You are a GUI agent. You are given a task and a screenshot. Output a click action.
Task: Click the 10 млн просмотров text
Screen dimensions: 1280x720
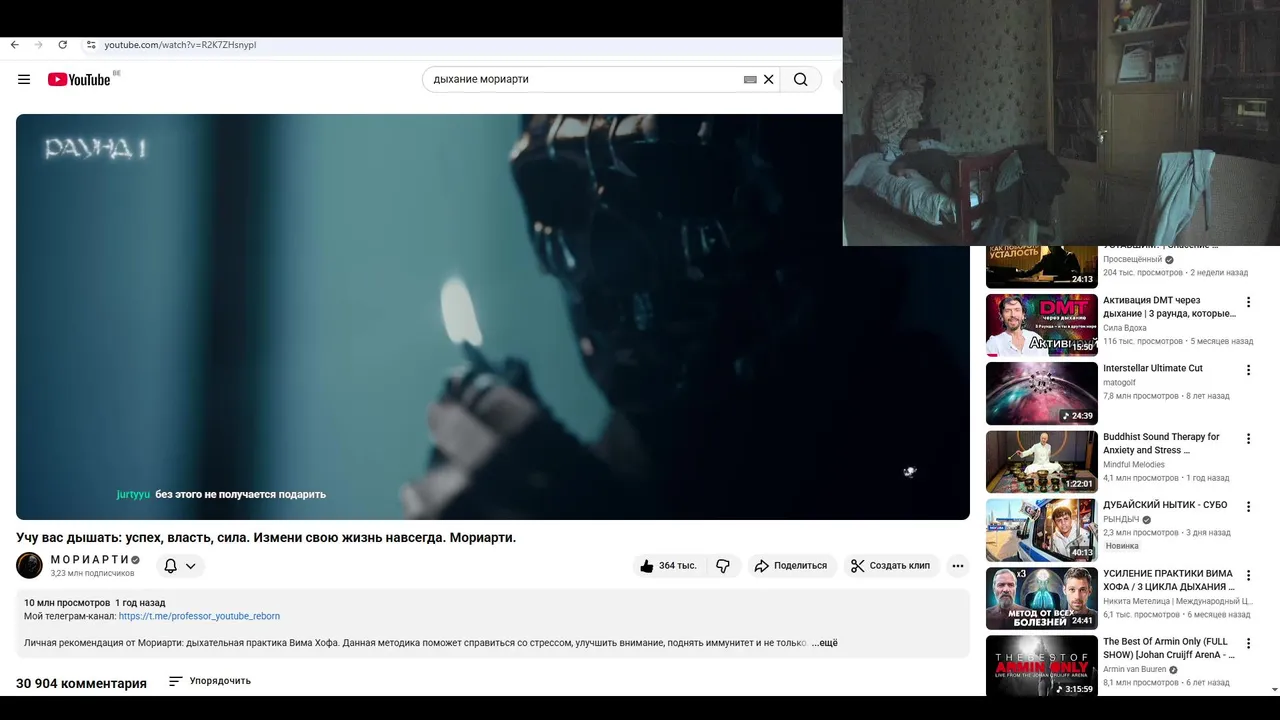click(67, 603)
